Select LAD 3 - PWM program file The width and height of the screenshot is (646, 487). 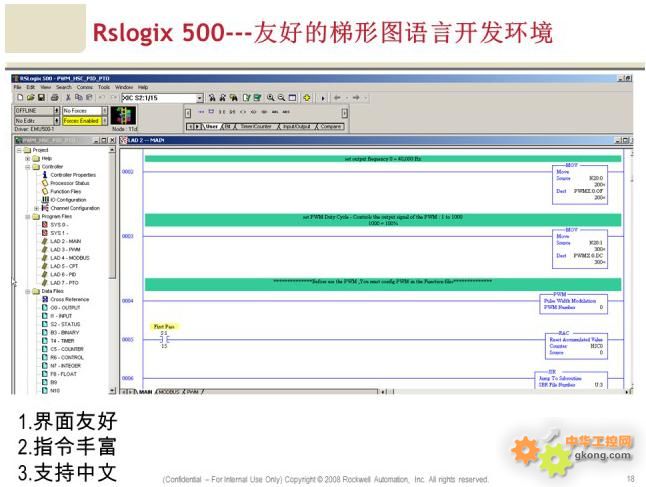coord(65,250)
